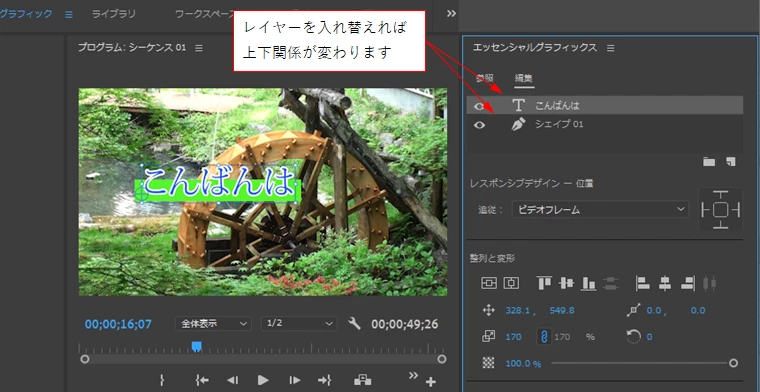Click the play button in program monitor
This screenshot has height=392, width=760.
(x=263, y=380)
